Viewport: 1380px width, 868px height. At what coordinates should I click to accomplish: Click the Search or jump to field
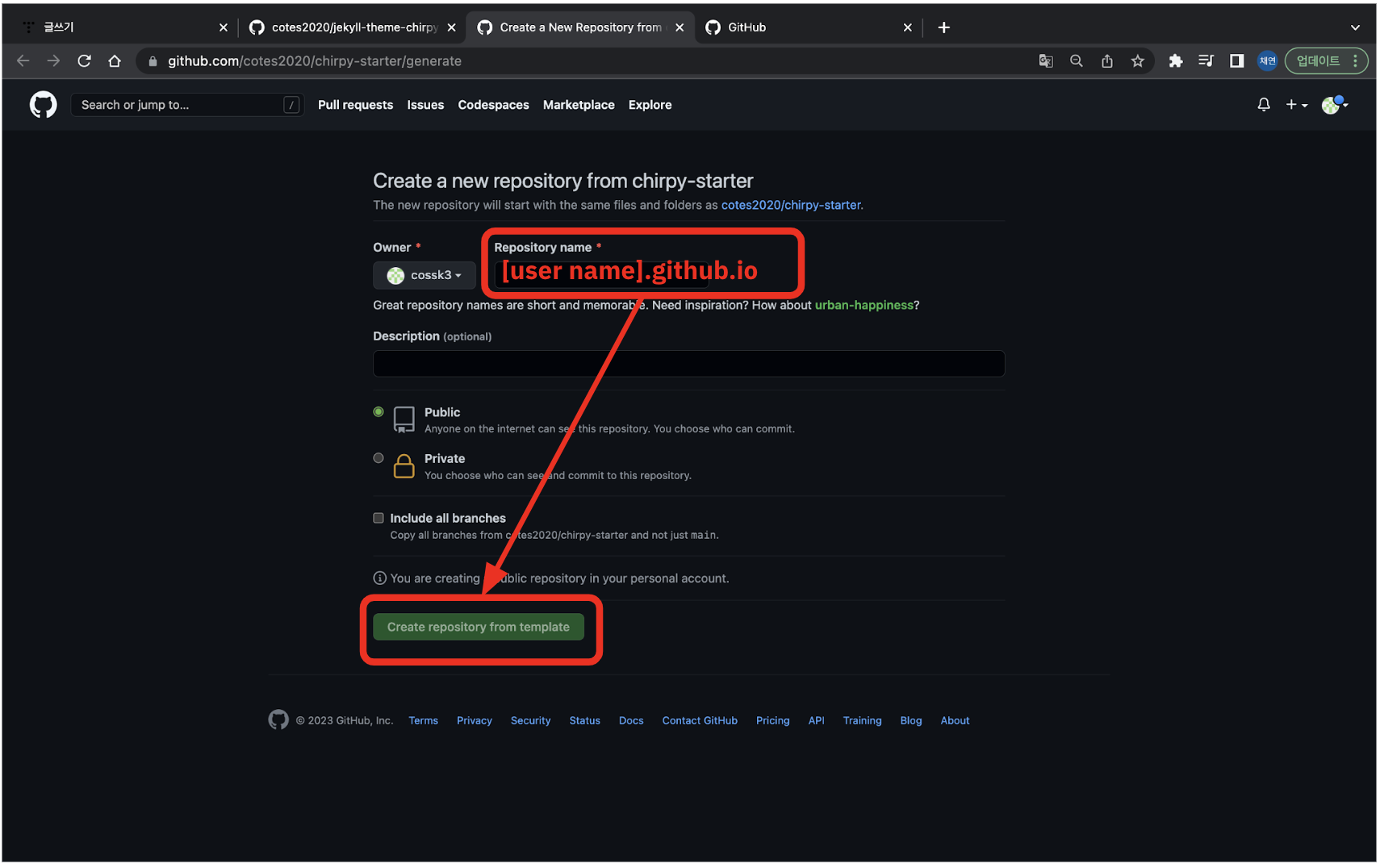pyautogui.click(x=187, y=105)
